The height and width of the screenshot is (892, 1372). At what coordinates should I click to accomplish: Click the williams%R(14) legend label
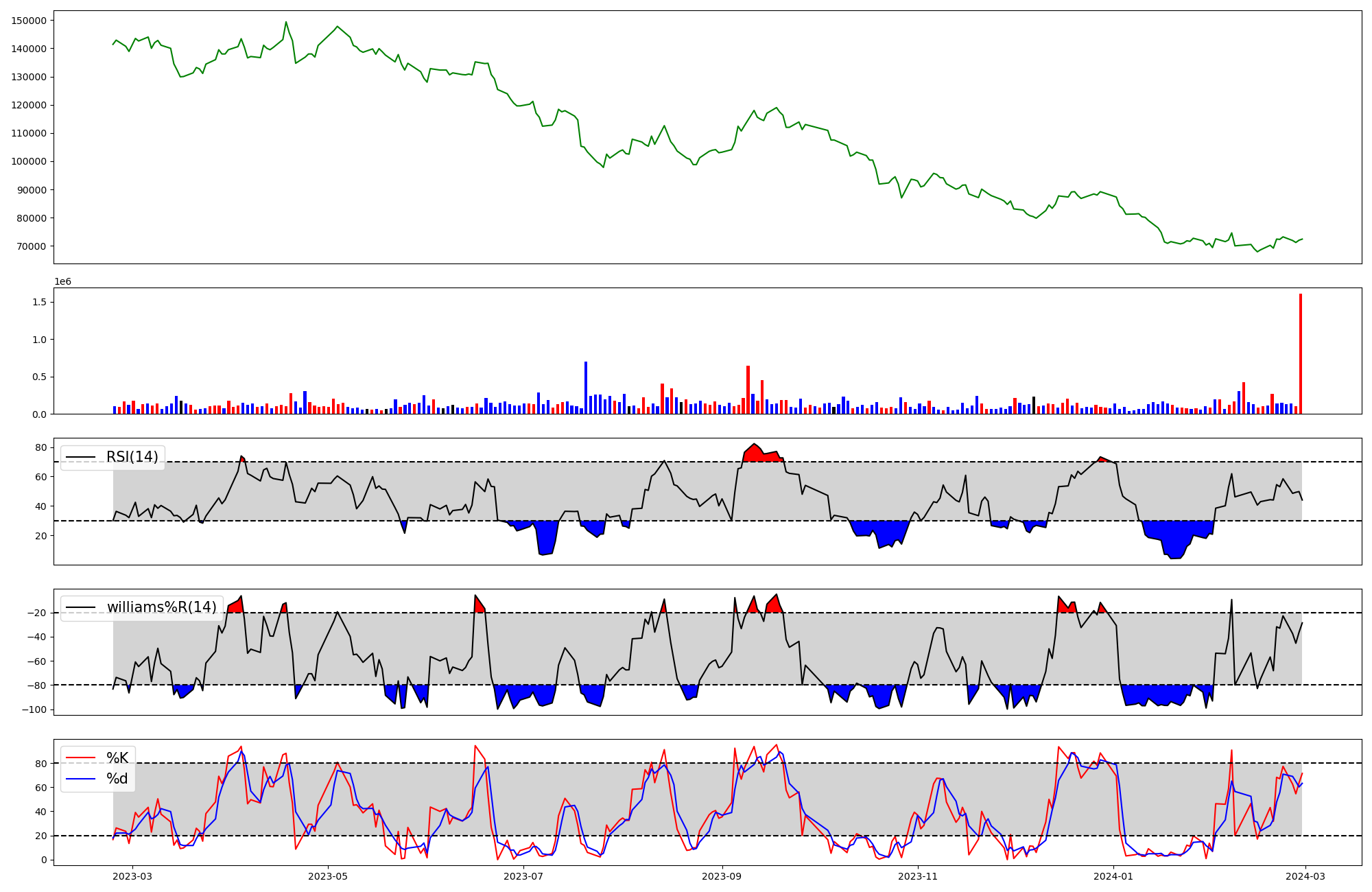pyautogui.click(x=161, y=607)
